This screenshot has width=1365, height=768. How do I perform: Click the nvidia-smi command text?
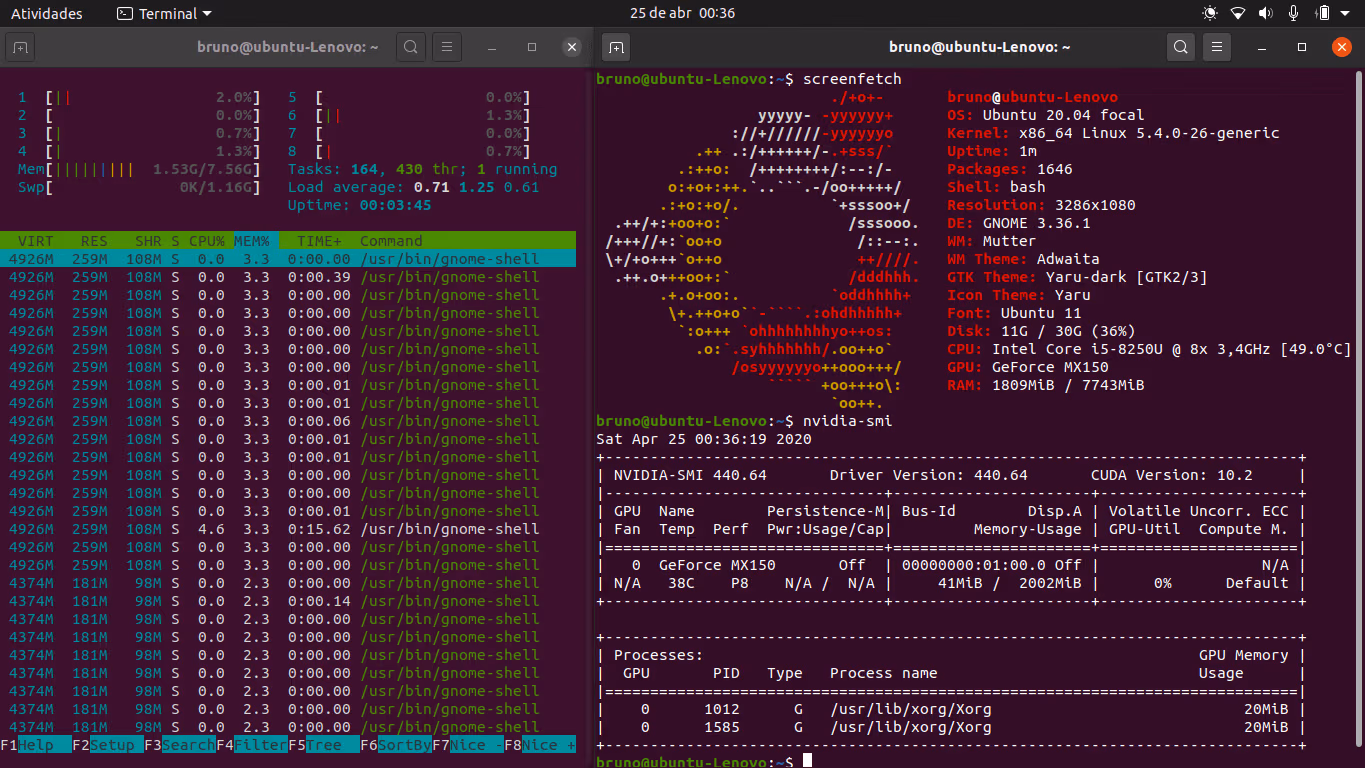click(x=848, y=421)
